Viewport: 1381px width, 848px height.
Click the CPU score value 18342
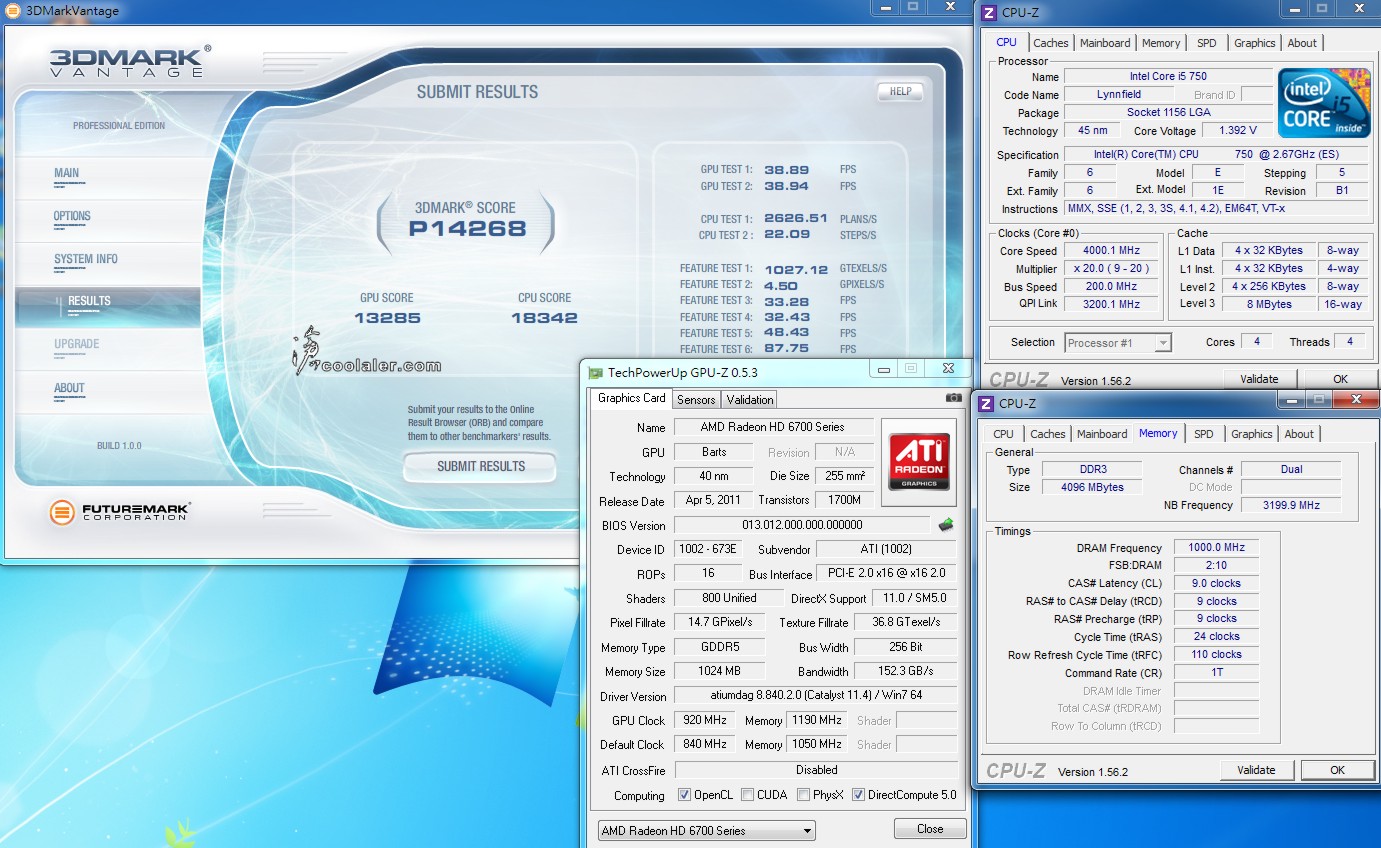544,318
